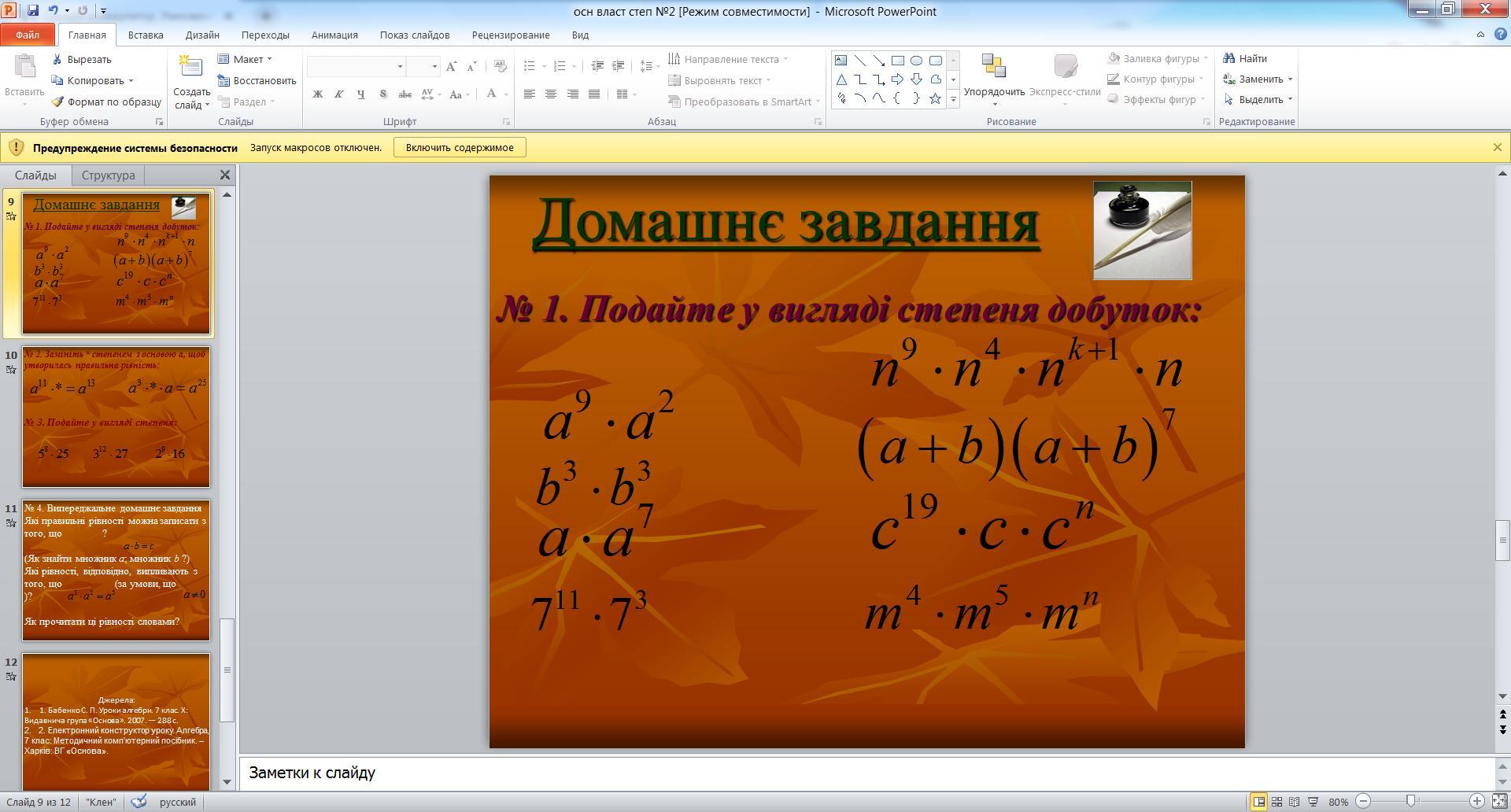The height and width of the screenshot is (812, 1511).
Task: Click the Find binoculars icon
Action: pos(1229,58)
